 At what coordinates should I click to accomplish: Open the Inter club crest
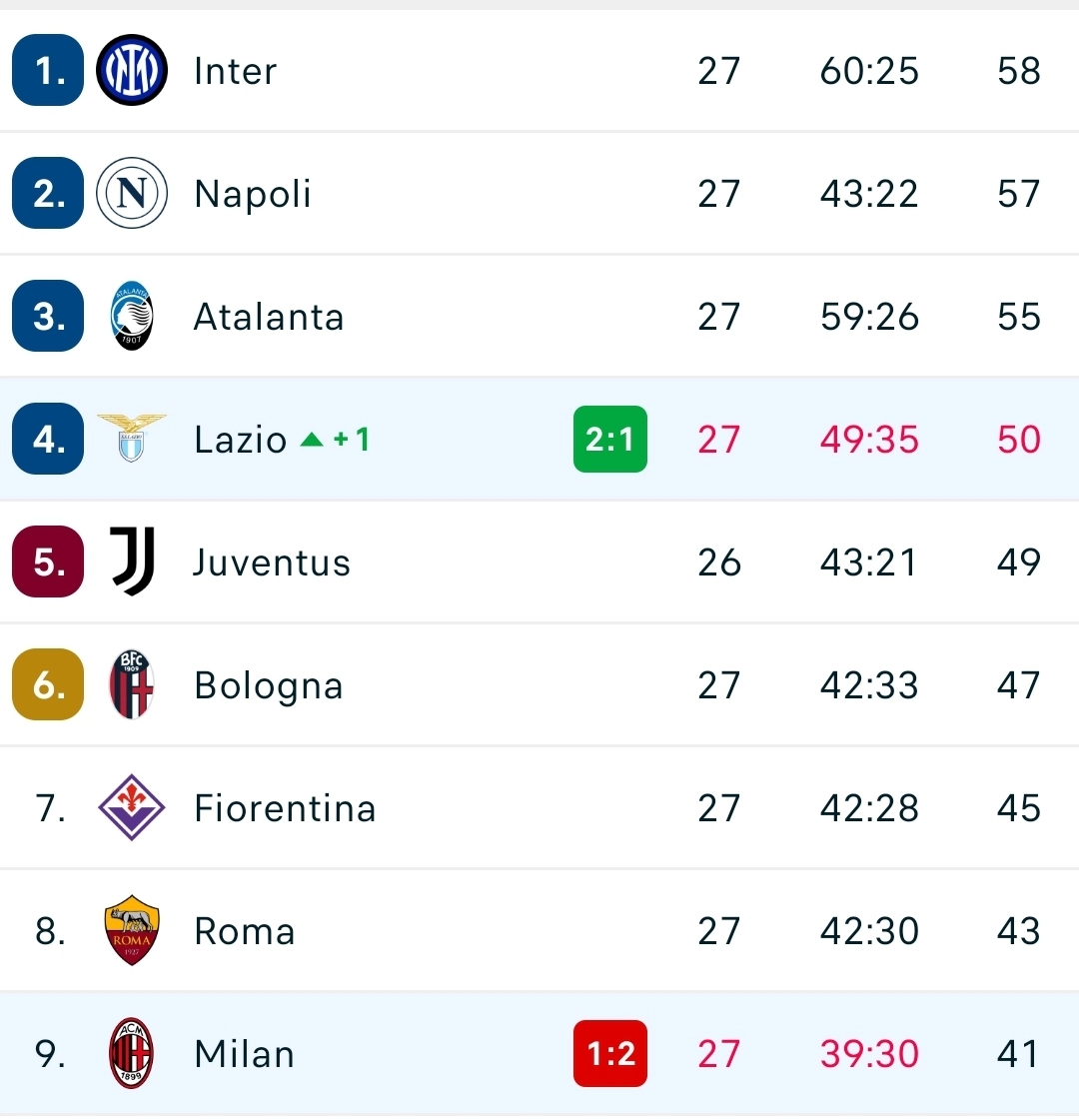[132, 70]
